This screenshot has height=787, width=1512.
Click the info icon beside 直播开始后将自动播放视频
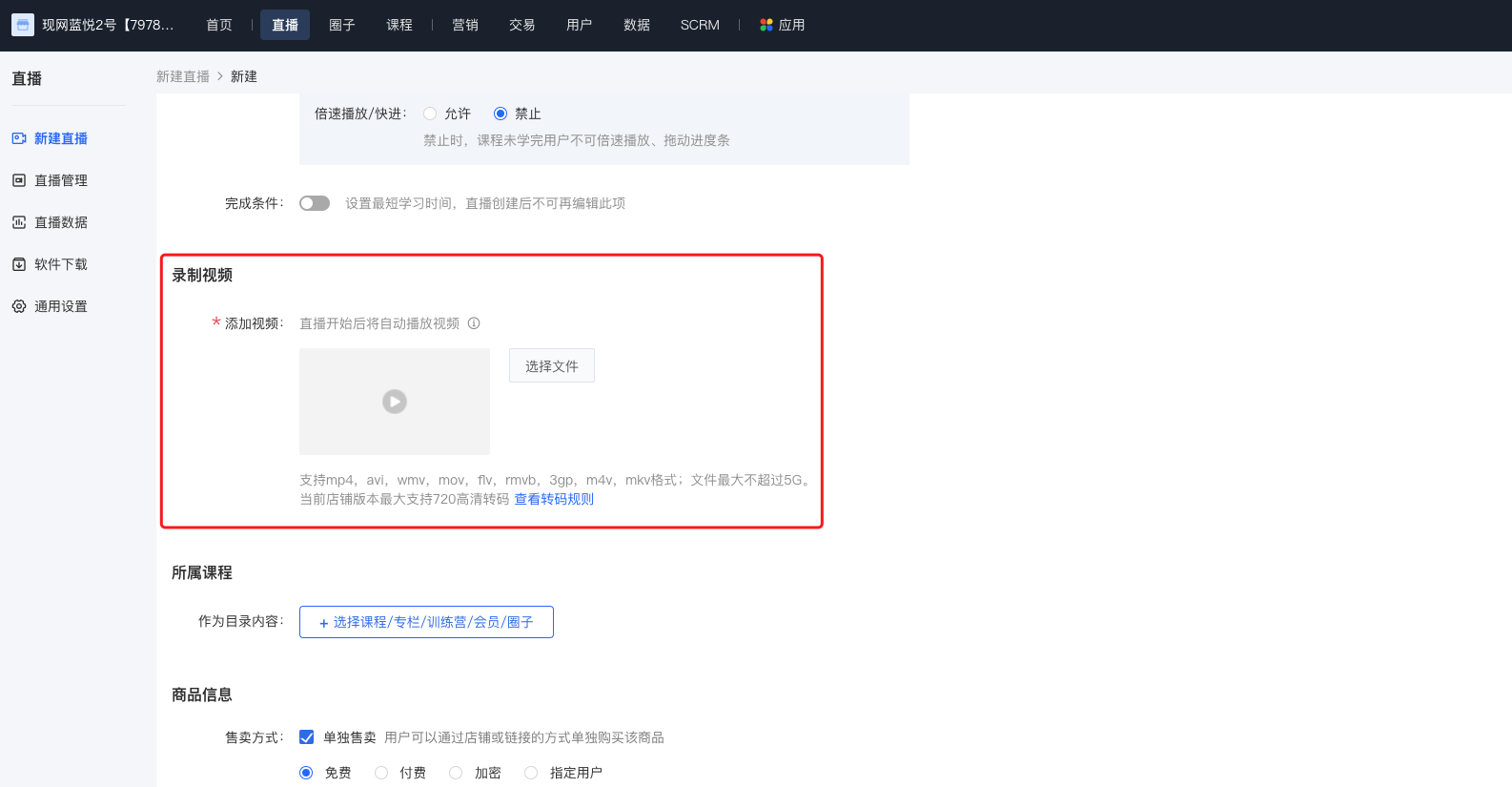474,323
